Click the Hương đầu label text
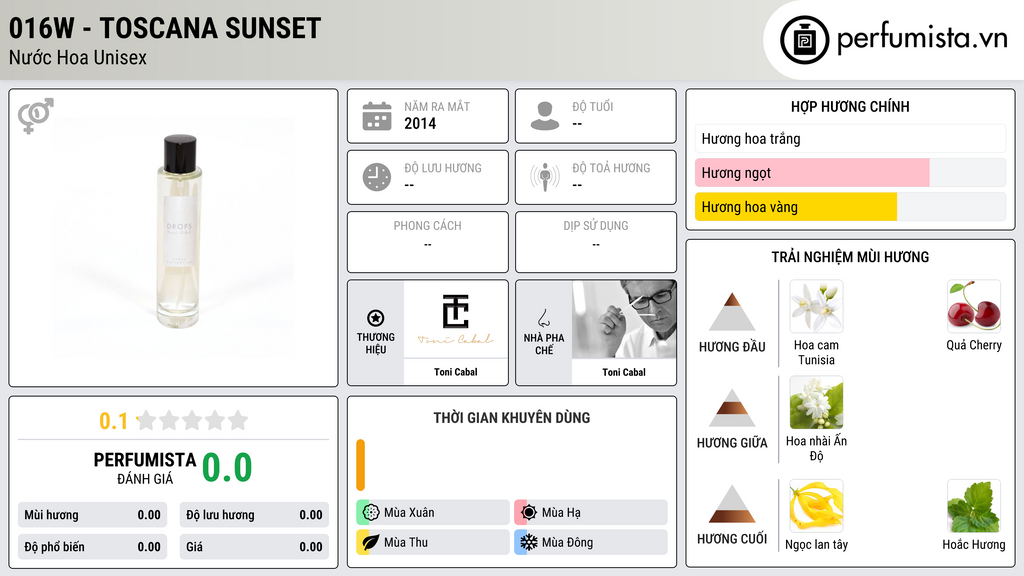 tap(732, 347)
